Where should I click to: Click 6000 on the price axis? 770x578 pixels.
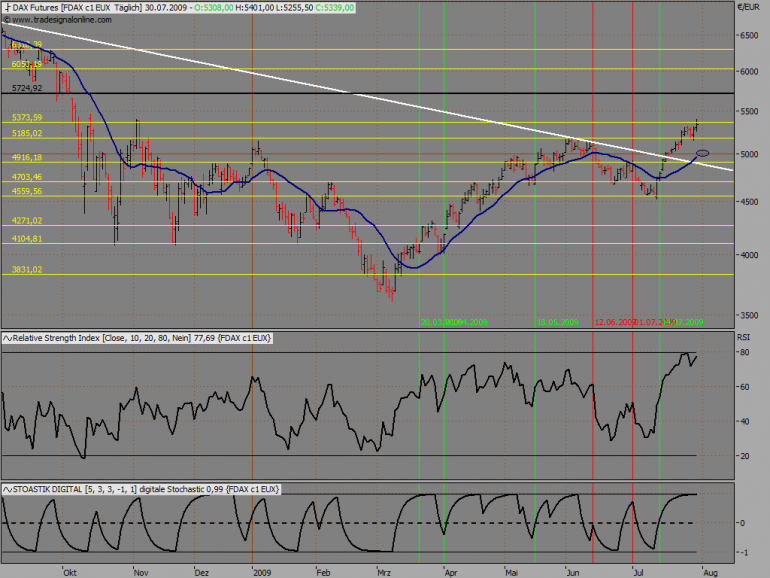click(749, 72)
